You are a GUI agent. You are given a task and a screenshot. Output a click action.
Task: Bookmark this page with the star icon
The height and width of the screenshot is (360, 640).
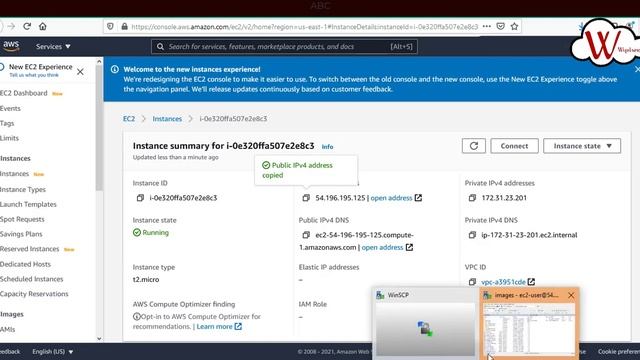point(514,27)
